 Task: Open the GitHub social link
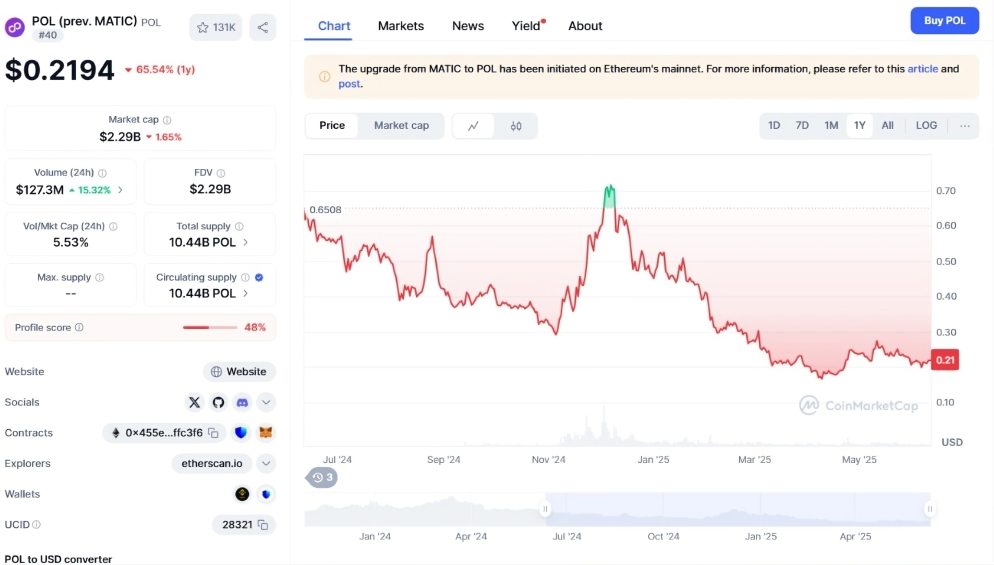tap(218, 403)
